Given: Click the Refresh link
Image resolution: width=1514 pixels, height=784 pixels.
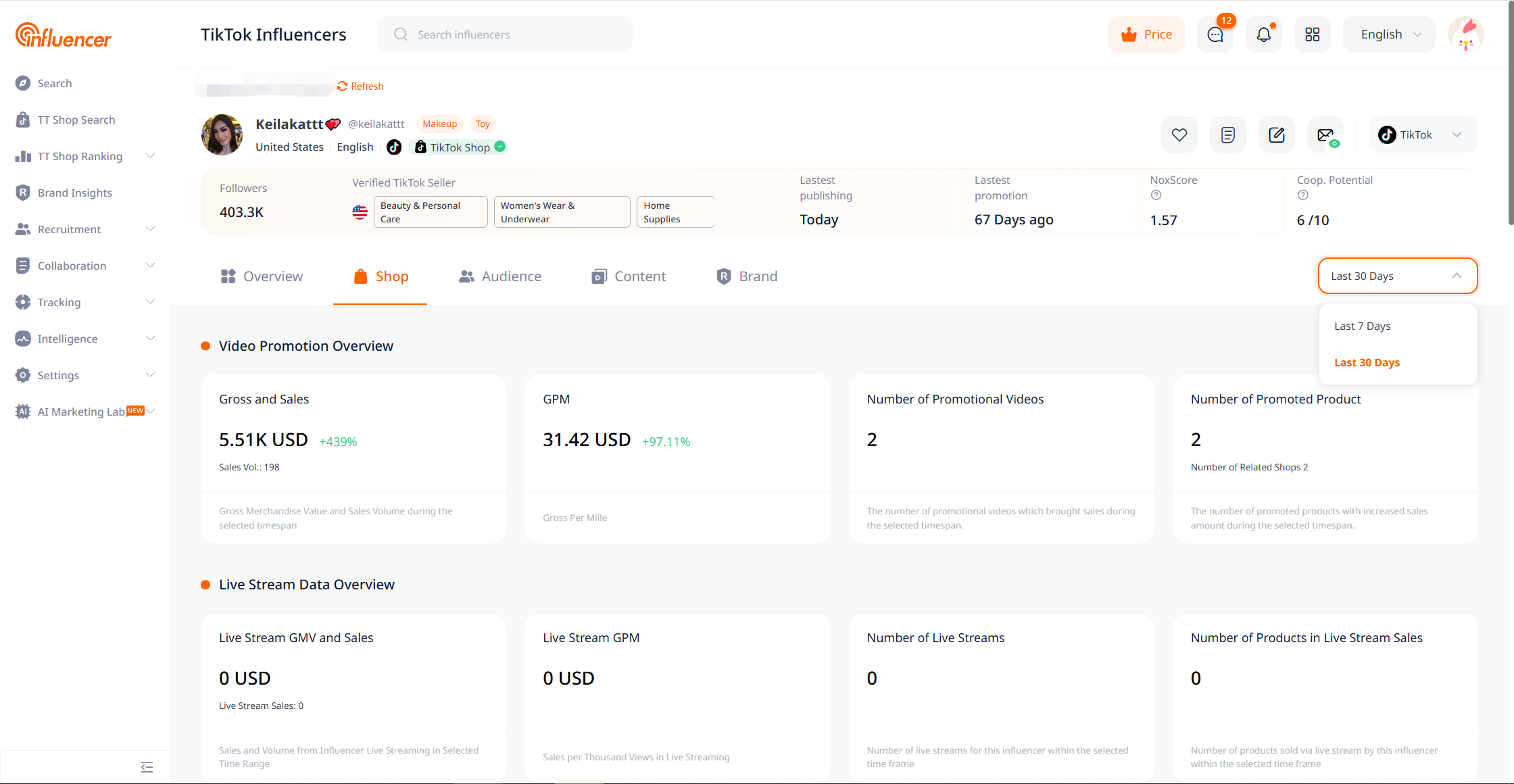Looking at the screenshot, I should (360, 87).
